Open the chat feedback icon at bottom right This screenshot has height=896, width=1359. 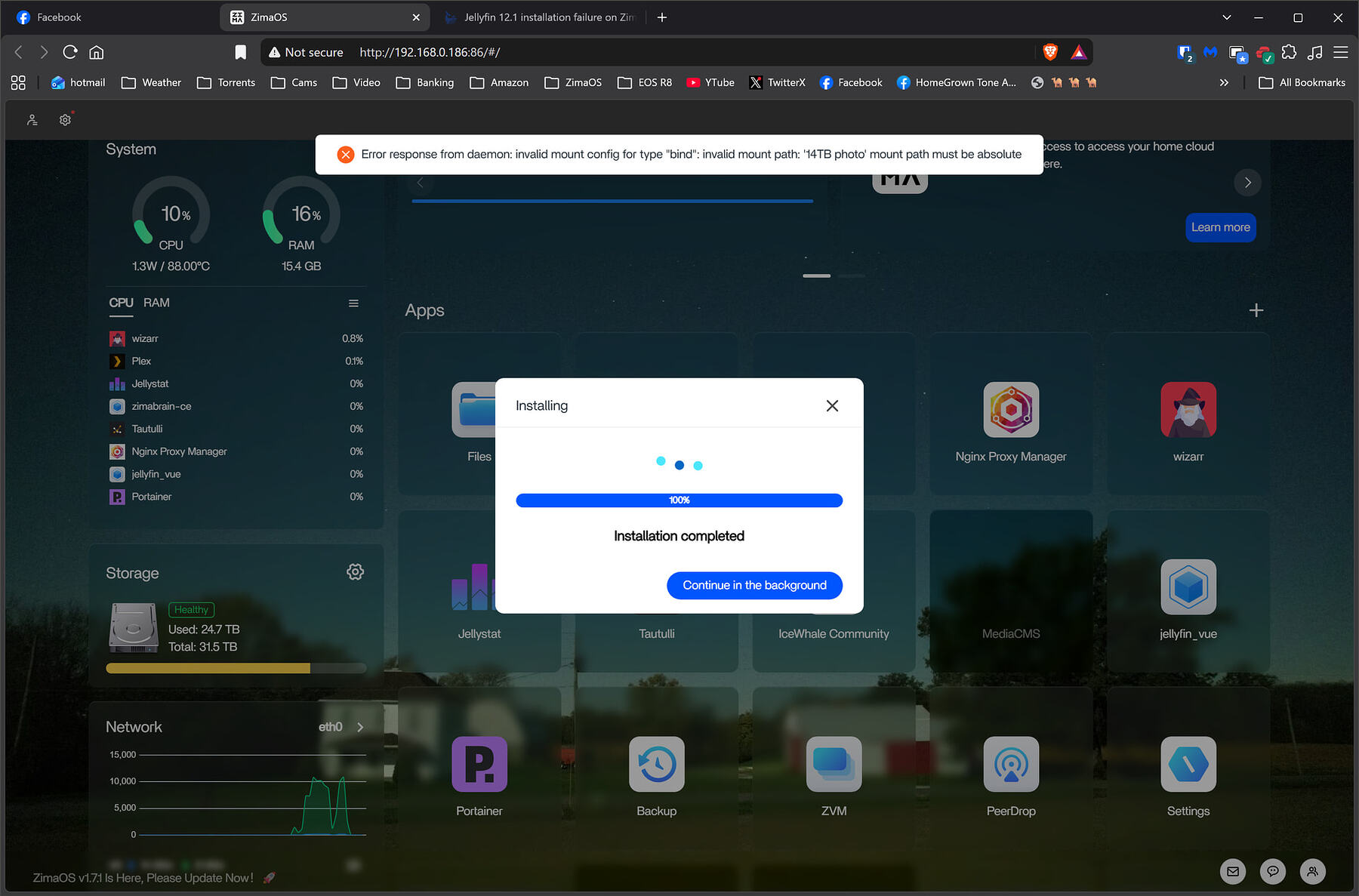pos(1273,871)
